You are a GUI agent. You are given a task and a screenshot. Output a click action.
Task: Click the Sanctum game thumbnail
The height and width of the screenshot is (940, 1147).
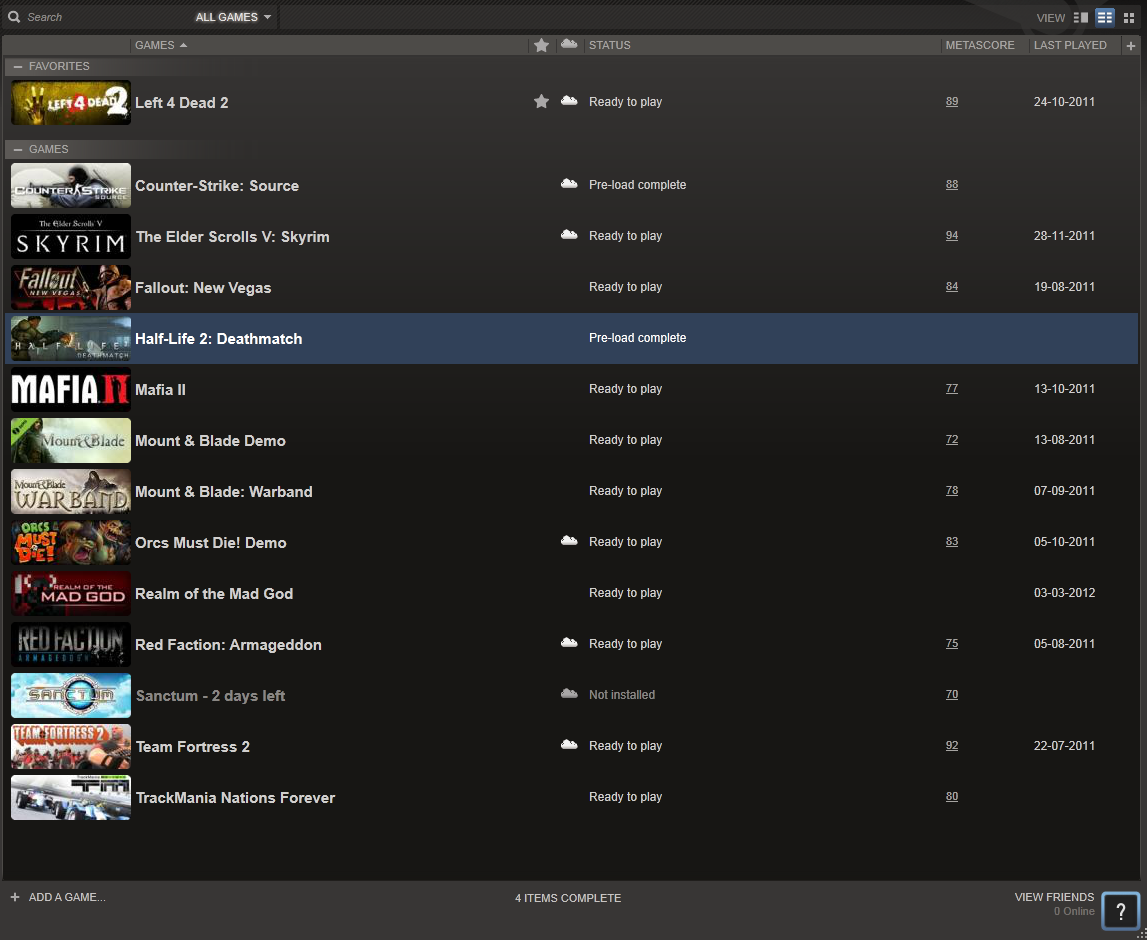pyautogui.click(x=71, y=696)
